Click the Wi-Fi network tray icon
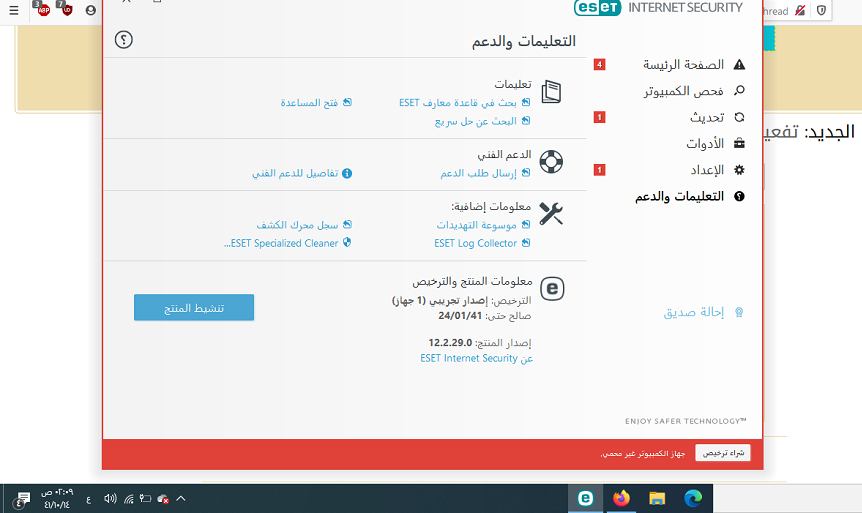Screen dimensions: 862x513 (x=129, y=499)
